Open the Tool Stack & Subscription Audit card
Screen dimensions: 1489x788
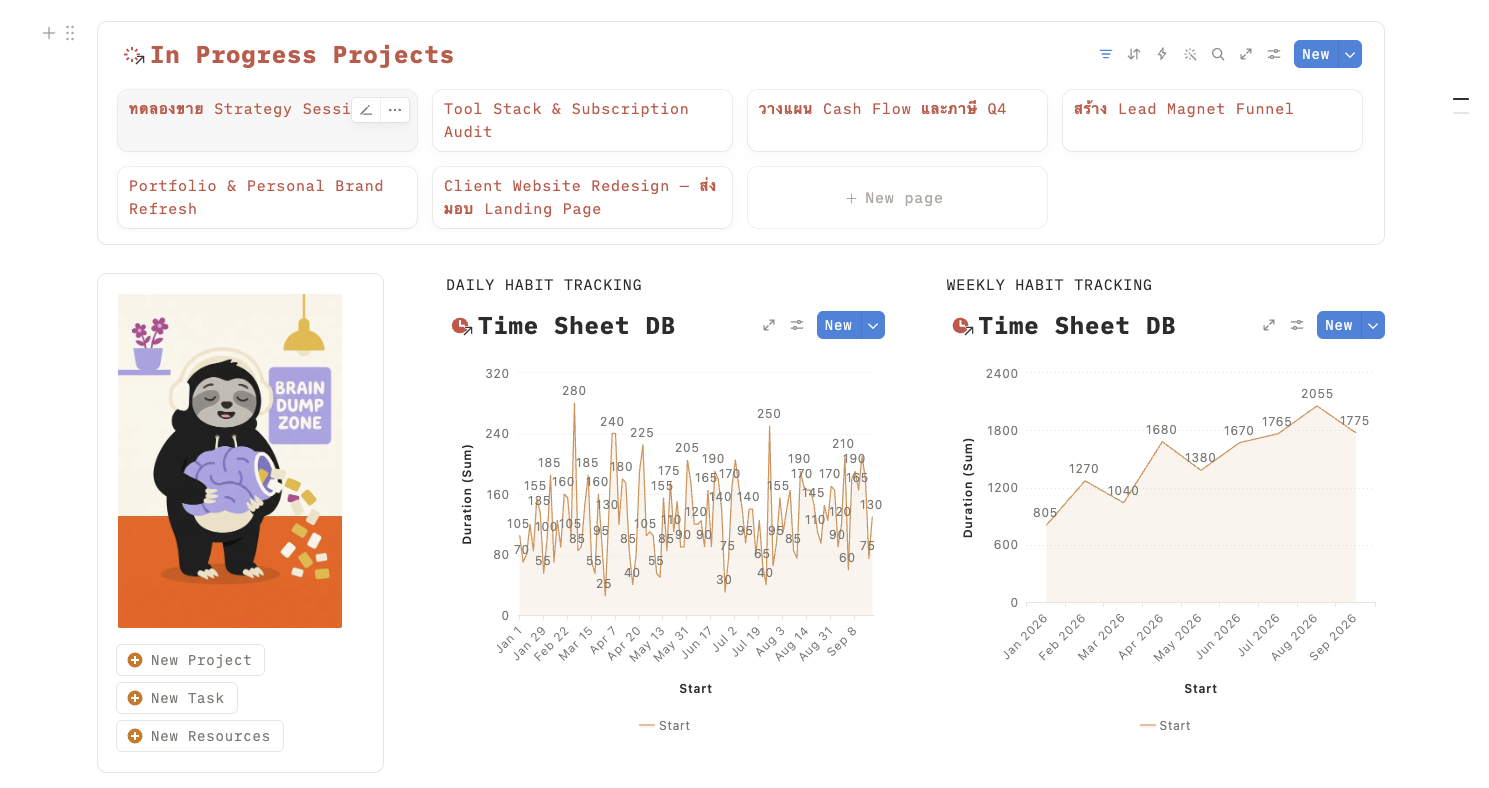(x=582, y=121)
